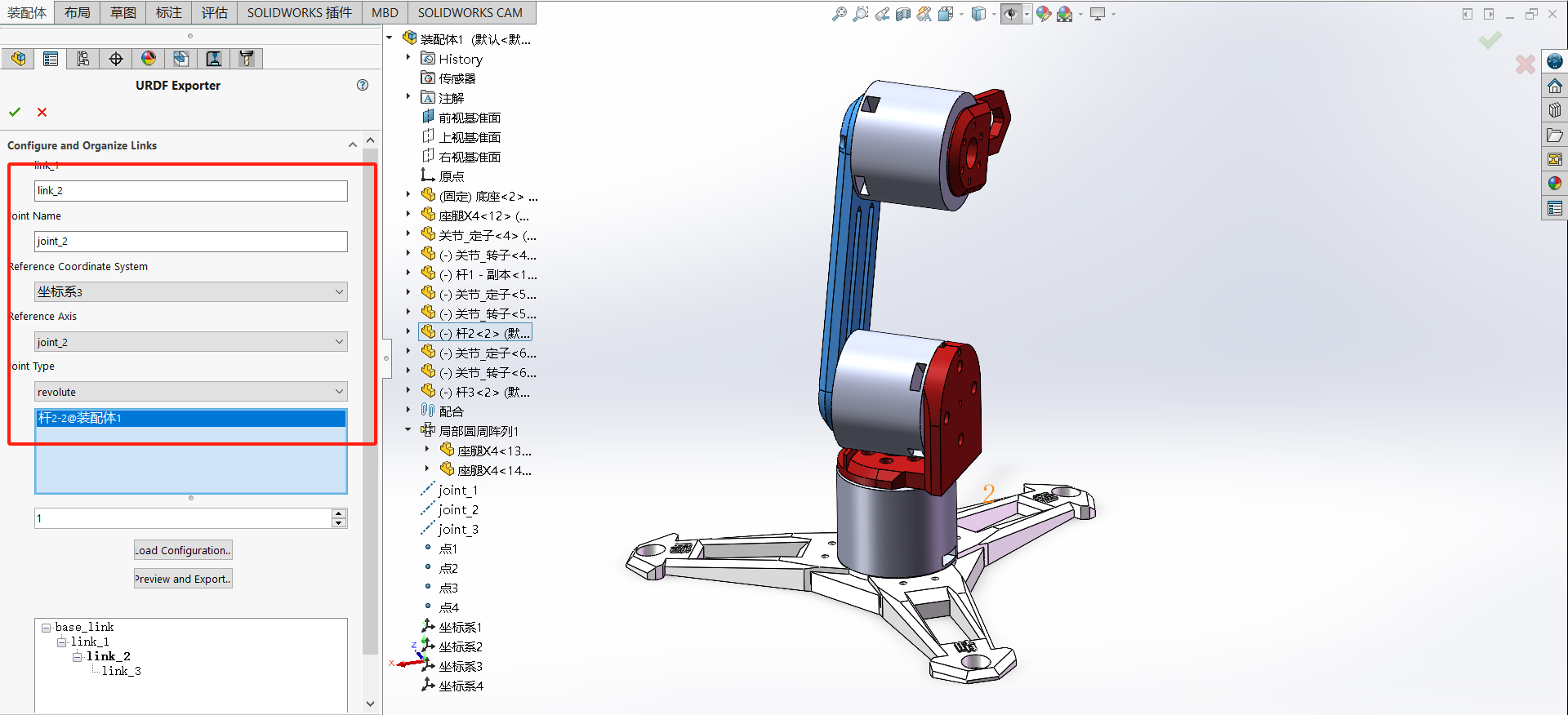Open the File Explorer folder task pane icon
This screenshot has height=715, width=1568.
pyautogui.click(x=1555, y=135)
